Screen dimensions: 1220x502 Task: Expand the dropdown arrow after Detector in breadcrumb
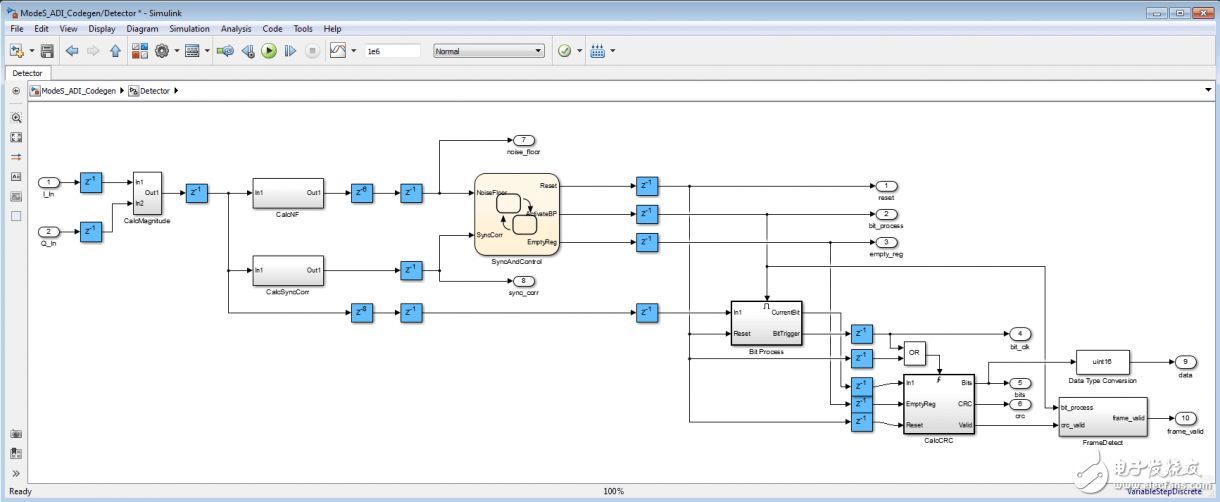(176, 91)
